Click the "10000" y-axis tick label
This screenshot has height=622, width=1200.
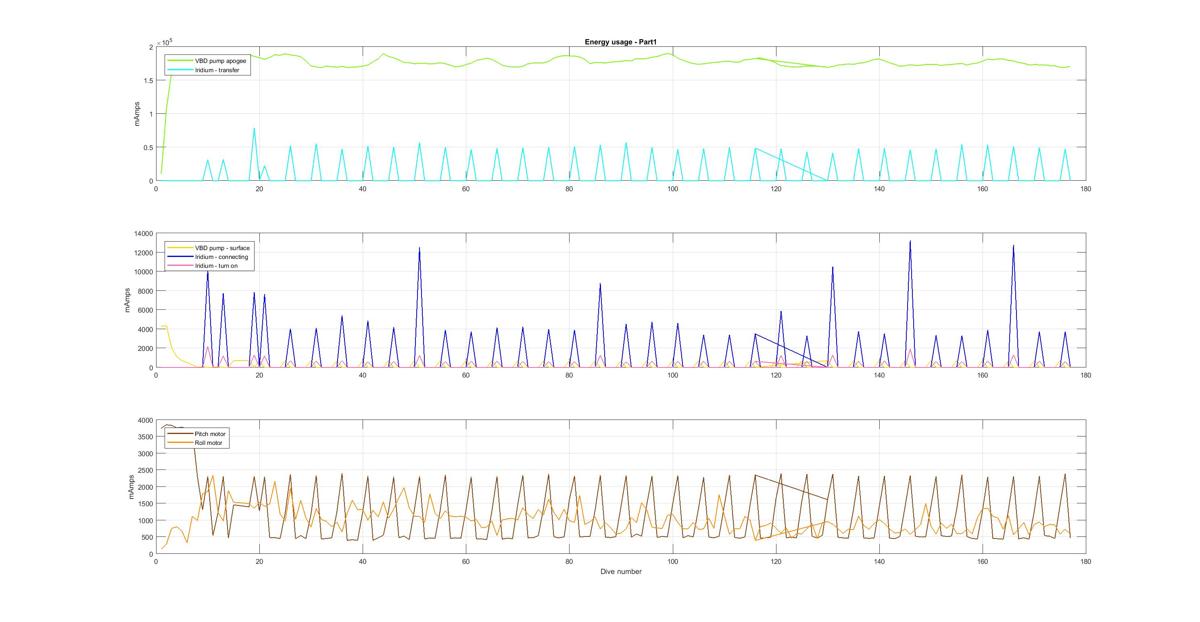(x=143, y=272)
